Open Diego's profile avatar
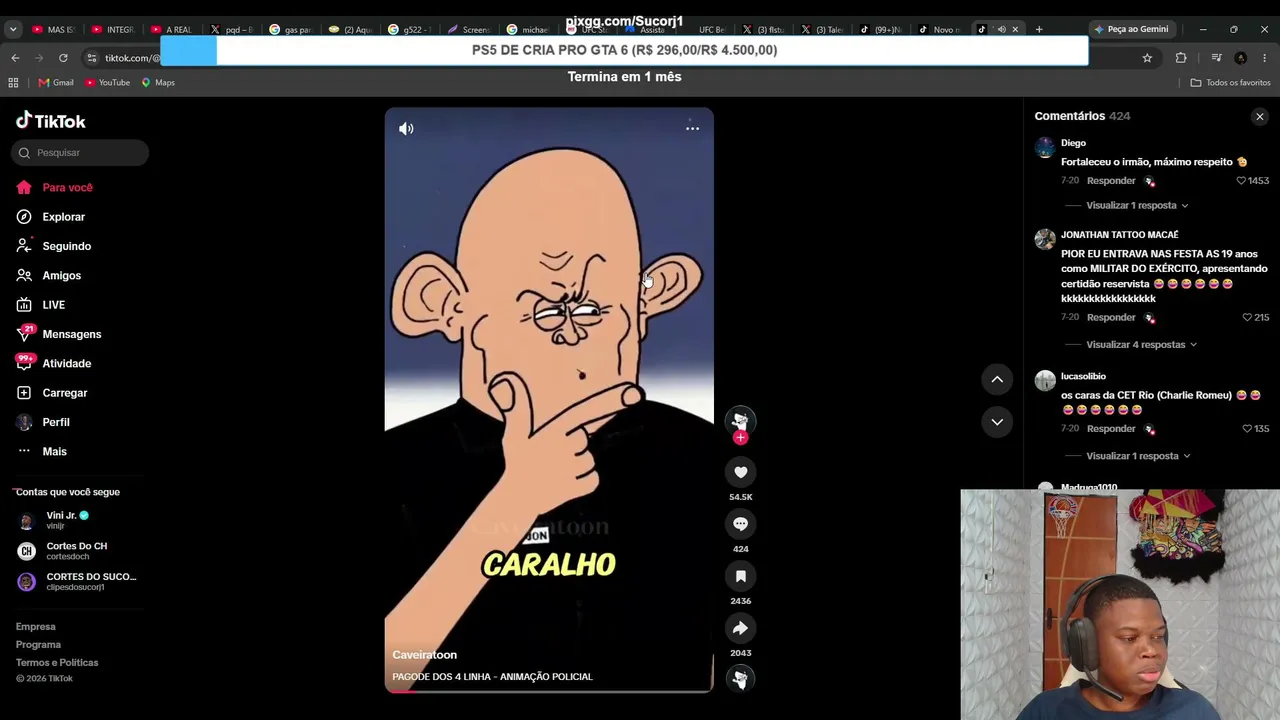Screen dimensions: 1280x720 pos(1045,148)
